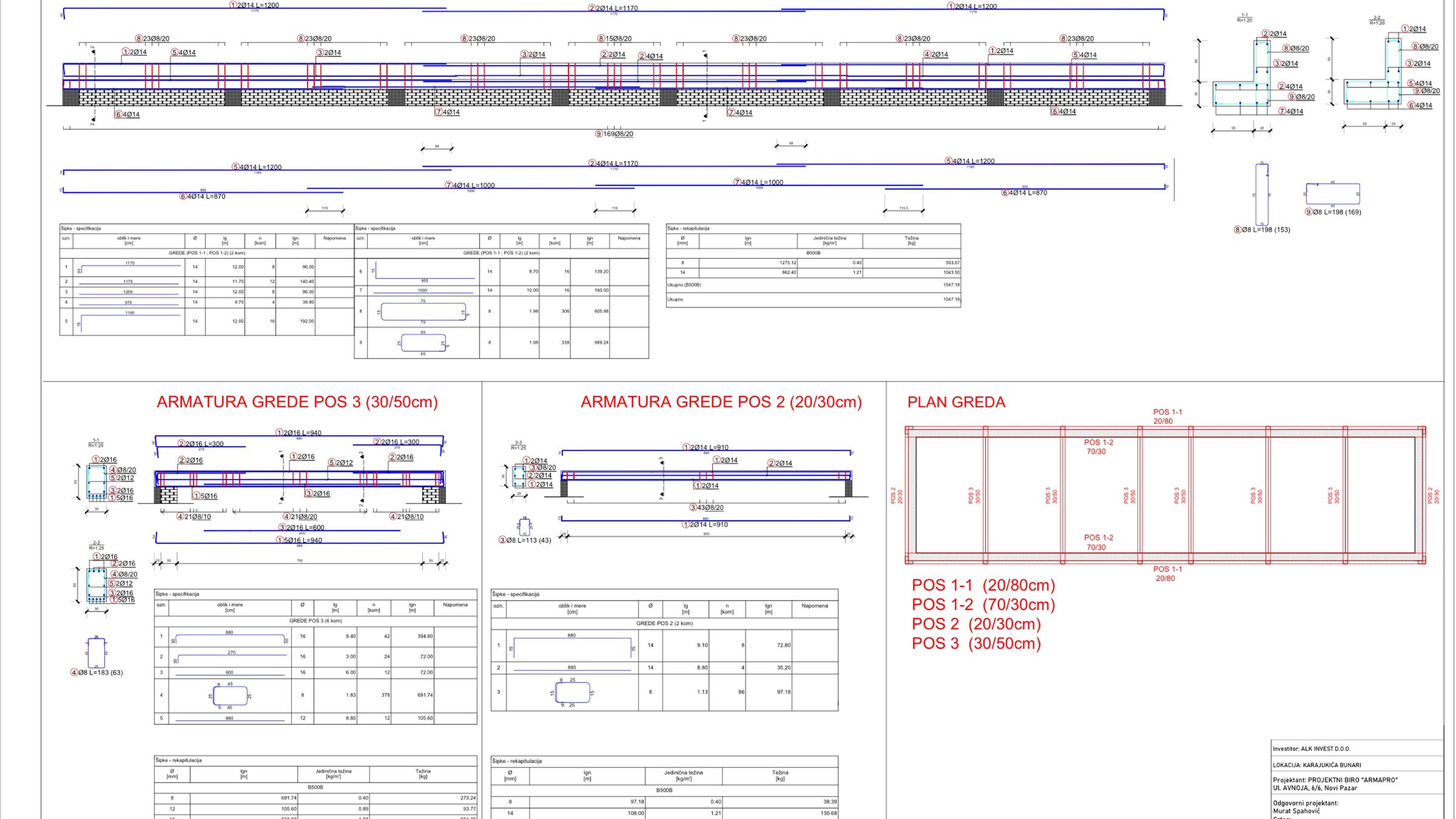Click the Ukupno (B500B) row label
Image resolution: width=1456 pixels, height=819 pixels.
click(x=684, y=285)
